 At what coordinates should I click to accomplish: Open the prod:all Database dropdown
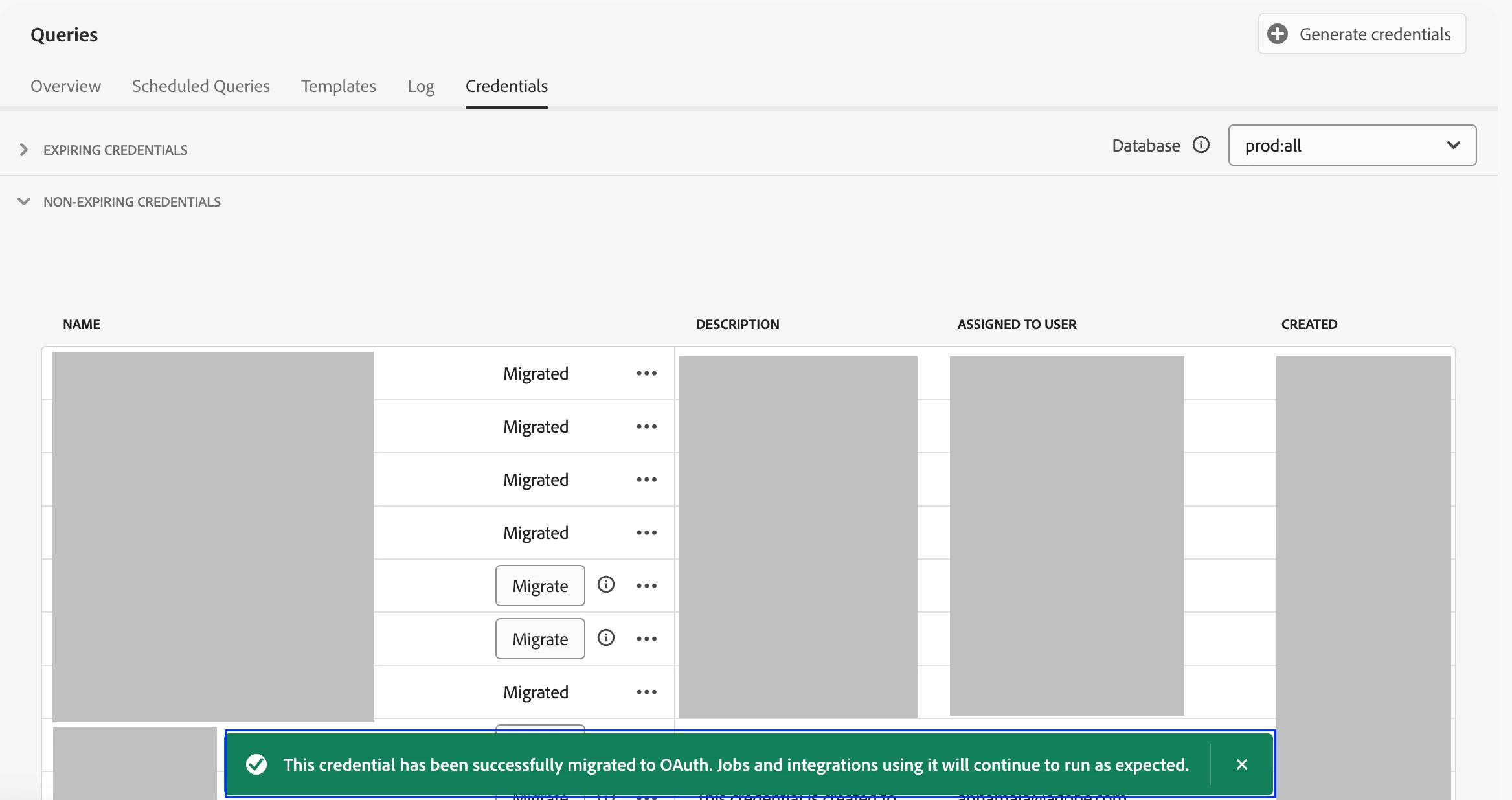tap(1351, 146)
